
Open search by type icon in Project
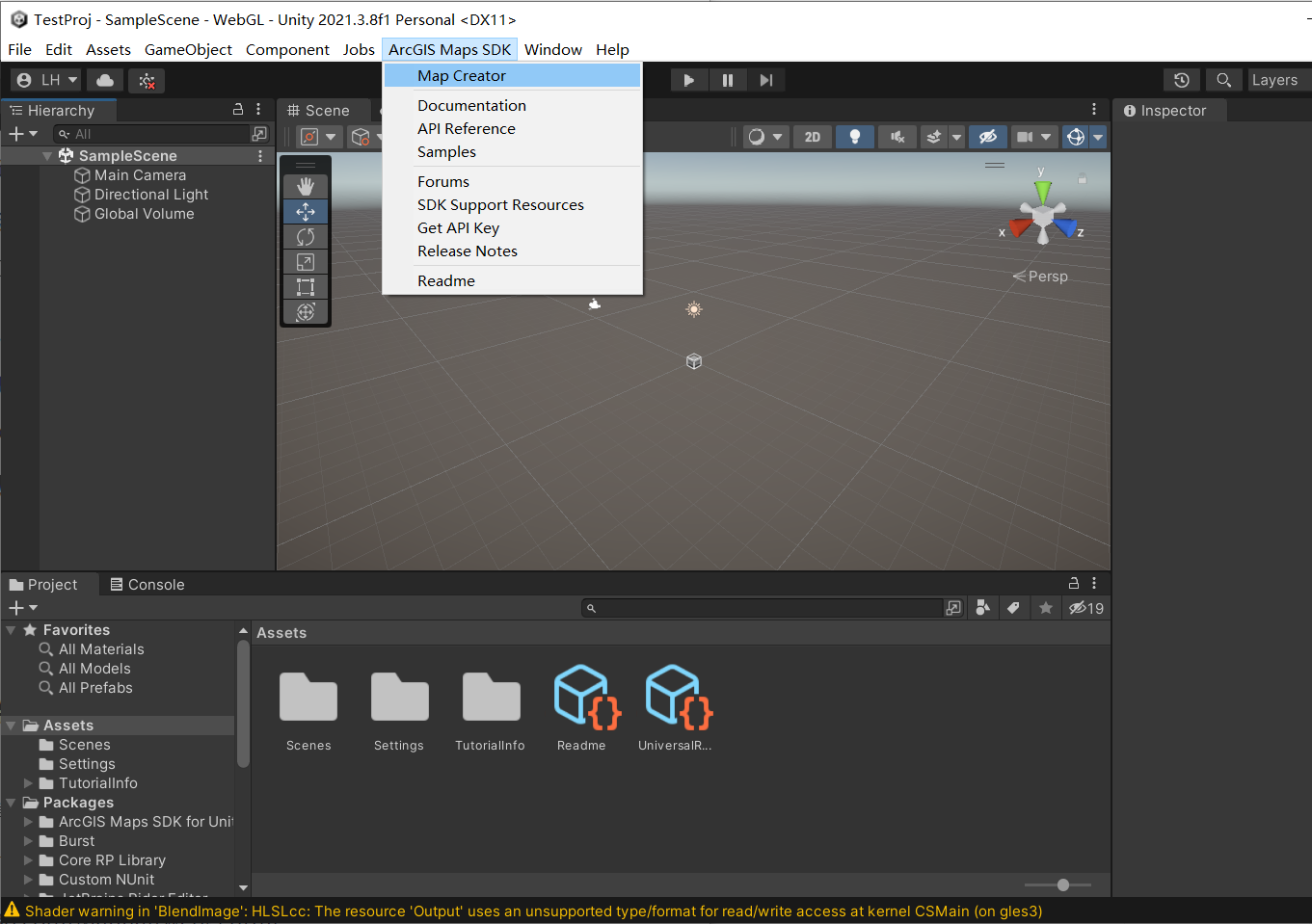coord(982,608)
